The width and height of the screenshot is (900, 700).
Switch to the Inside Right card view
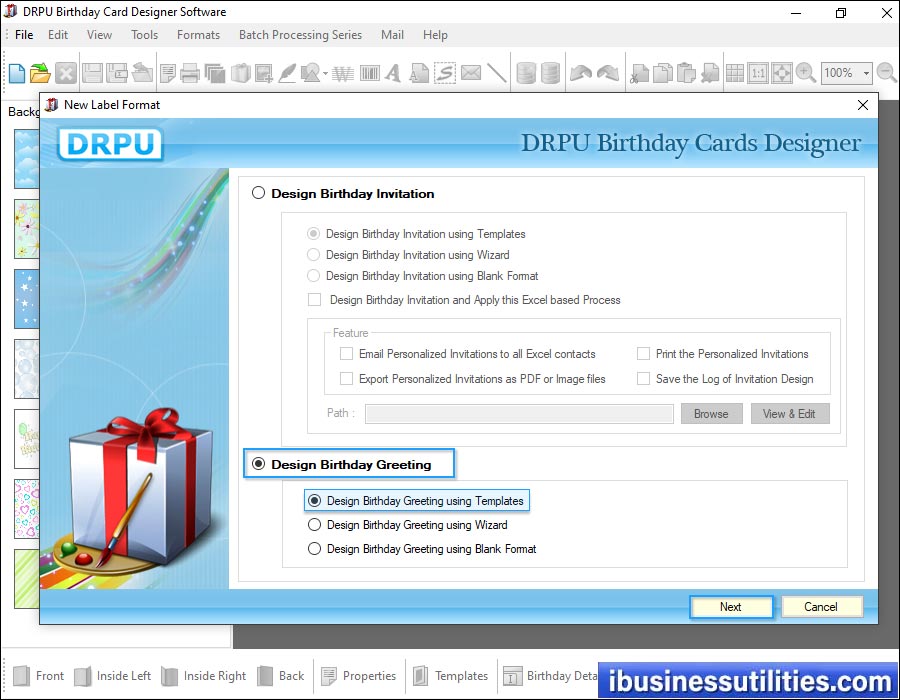(x=204, y=676)
